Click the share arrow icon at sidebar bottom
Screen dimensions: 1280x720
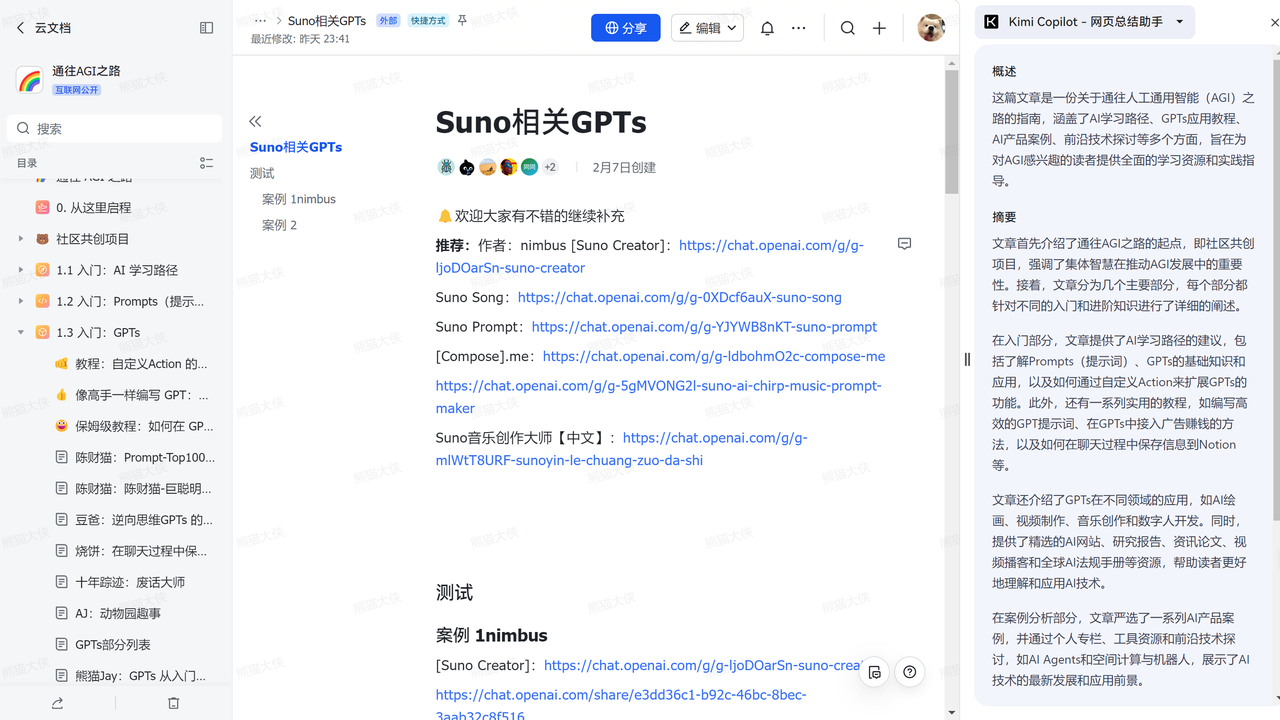(58, 703)
